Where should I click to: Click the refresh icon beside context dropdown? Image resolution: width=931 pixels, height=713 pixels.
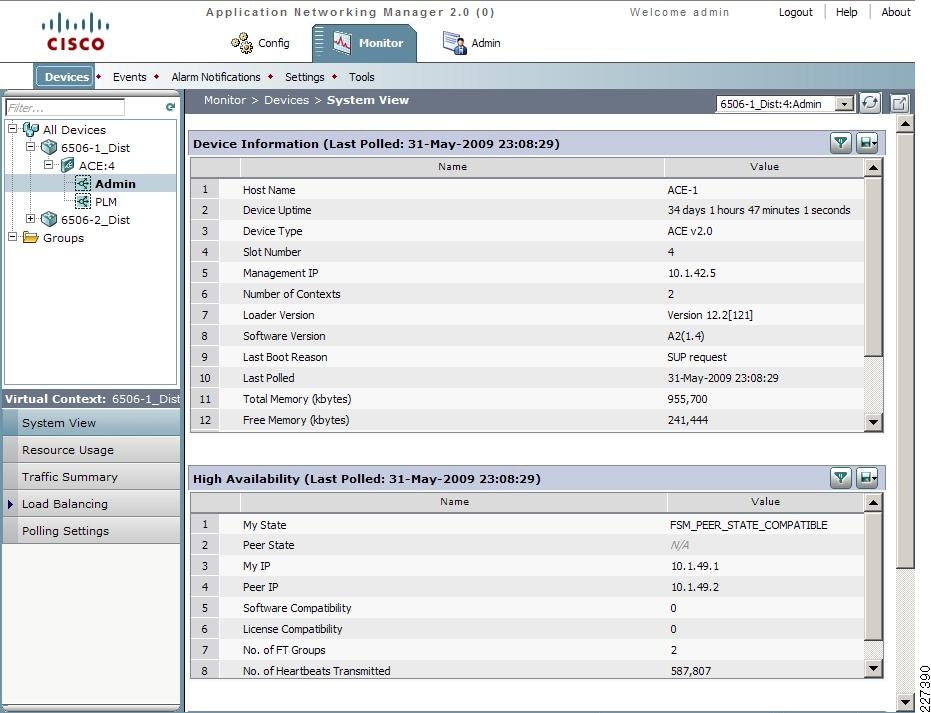[870, 103]
